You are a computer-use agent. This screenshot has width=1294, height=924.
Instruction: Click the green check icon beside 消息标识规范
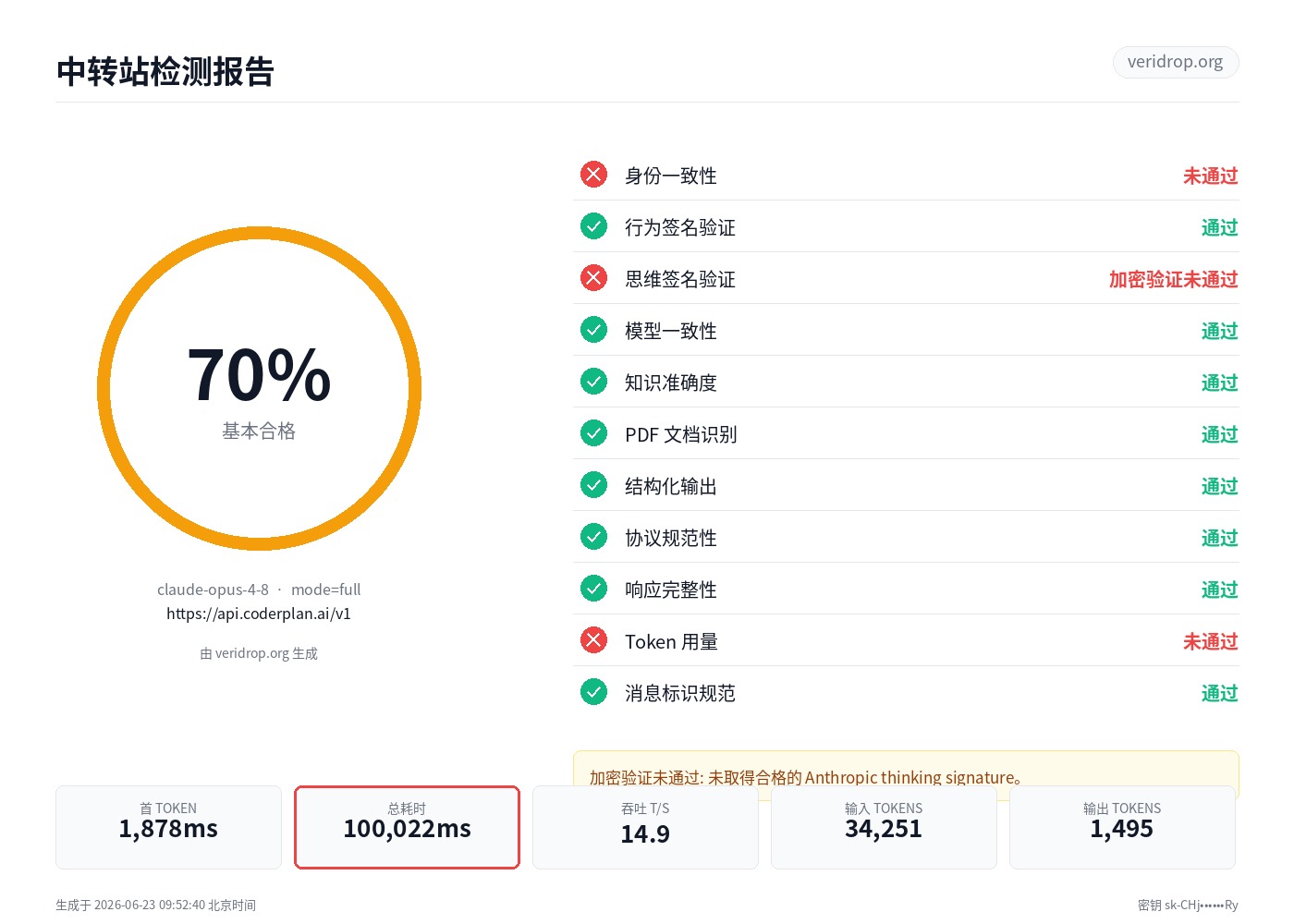(x=593, y=691)
